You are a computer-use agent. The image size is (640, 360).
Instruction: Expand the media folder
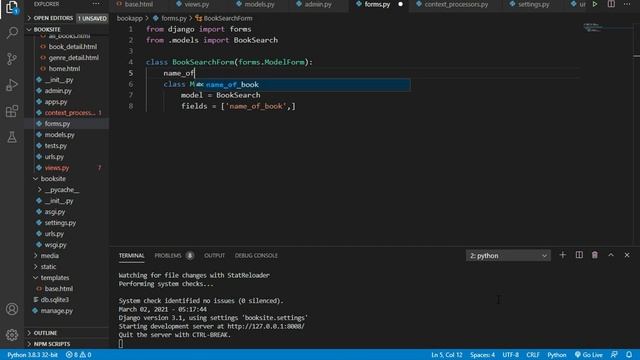pos(49,256)
